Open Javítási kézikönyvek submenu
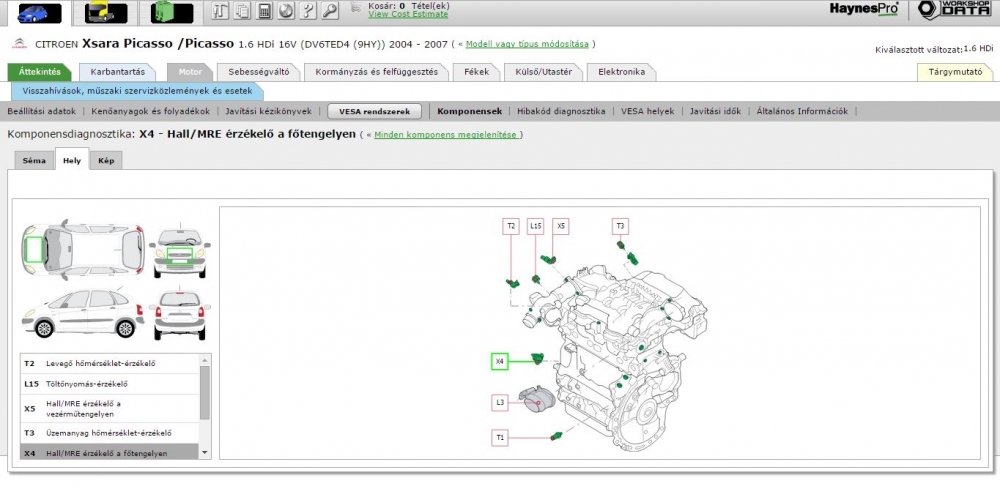Screen dimensions: 1000x489 (268, 111)
